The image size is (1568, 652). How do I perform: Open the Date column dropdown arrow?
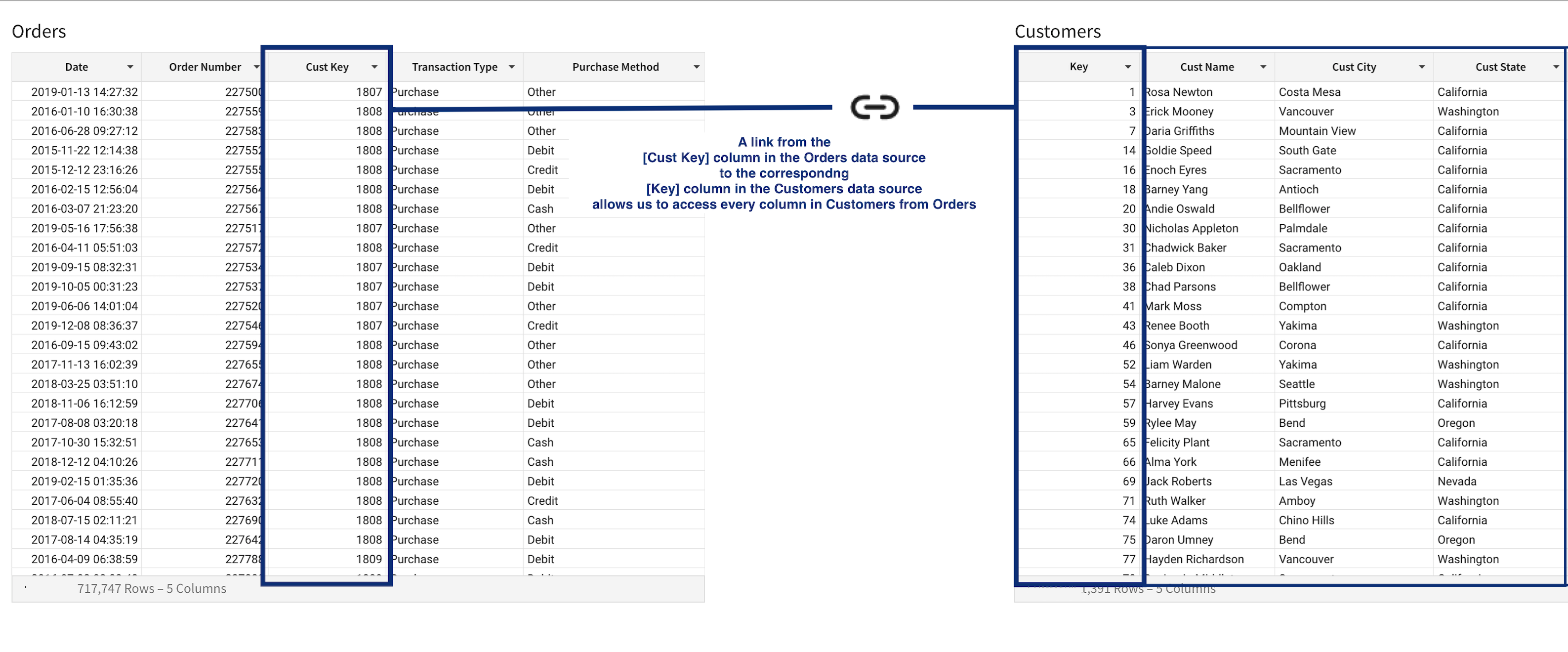click(129, 67)
